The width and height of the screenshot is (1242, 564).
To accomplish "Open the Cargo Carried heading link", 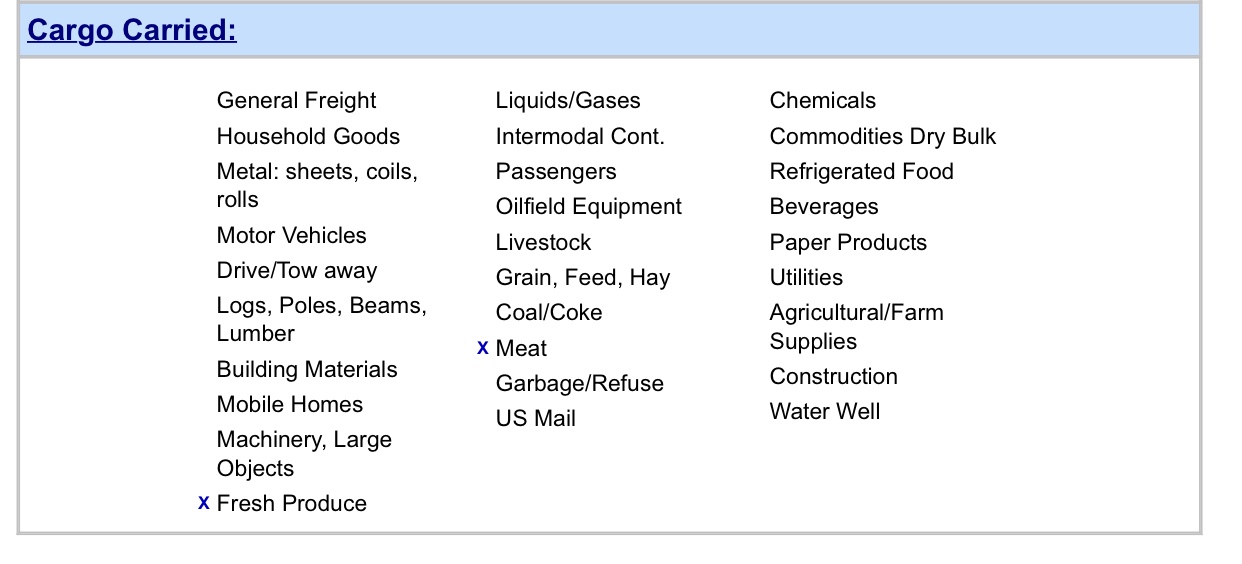I will pyautogui.click(x=132, y=30).
